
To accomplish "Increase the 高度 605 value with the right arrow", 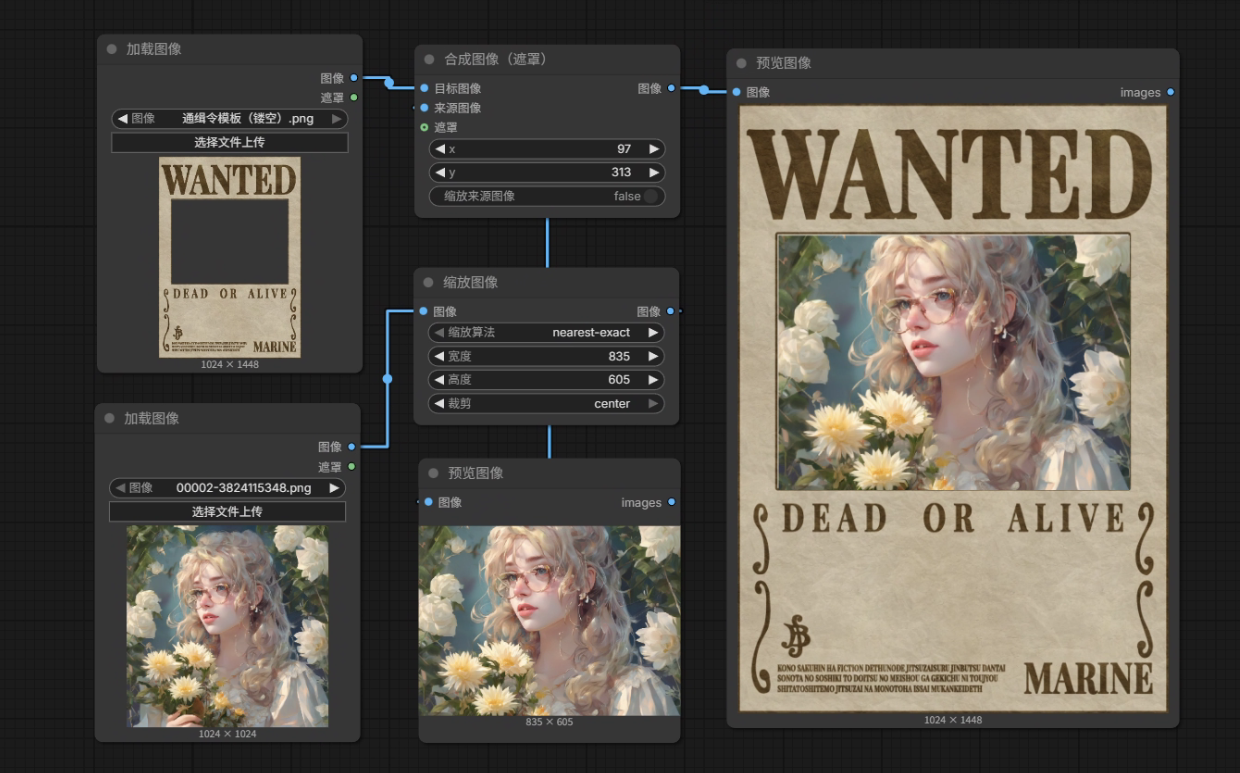I will 654,380.
